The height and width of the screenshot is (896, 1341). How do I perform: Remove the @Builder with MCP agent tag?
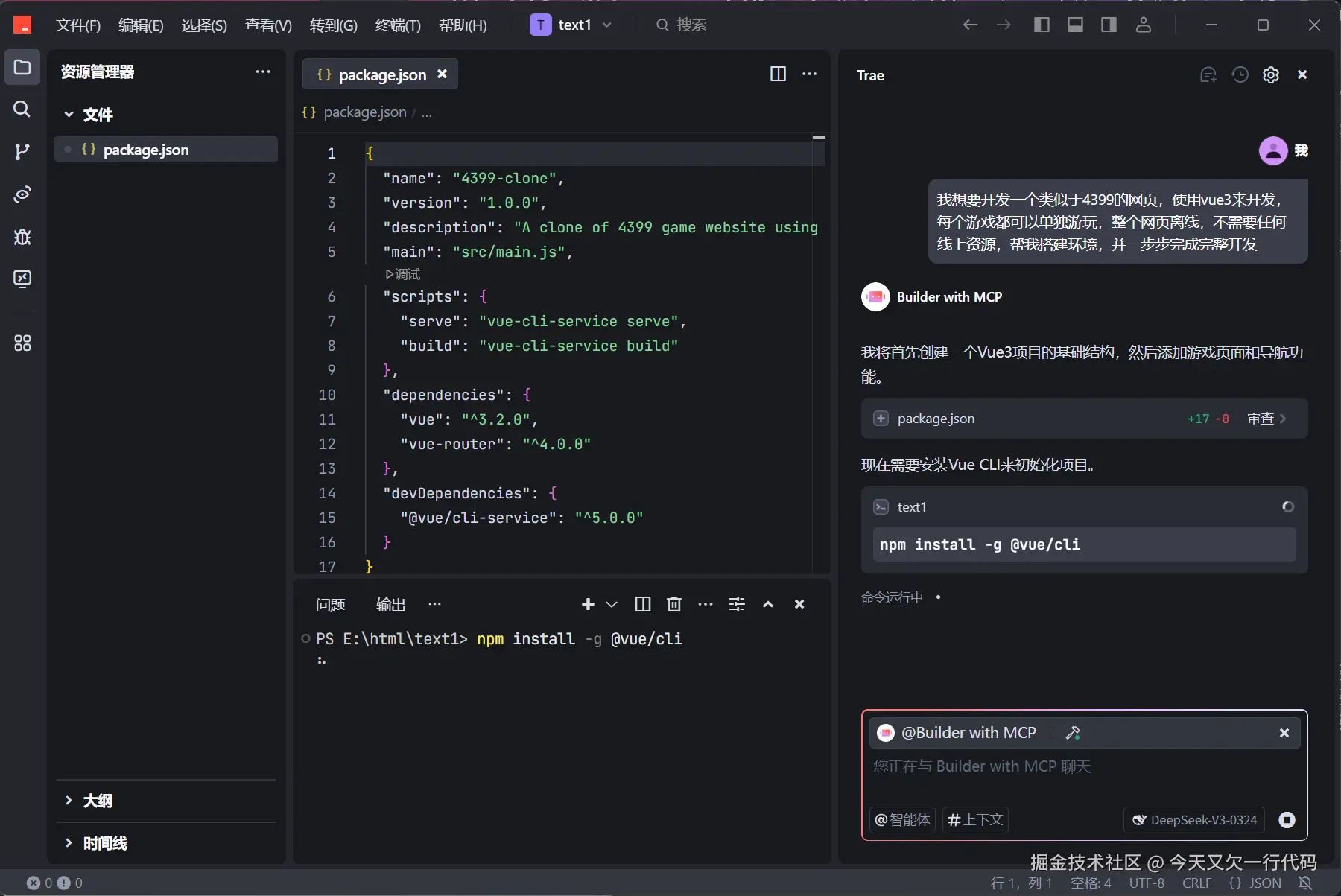click(x=1284, y=733)
